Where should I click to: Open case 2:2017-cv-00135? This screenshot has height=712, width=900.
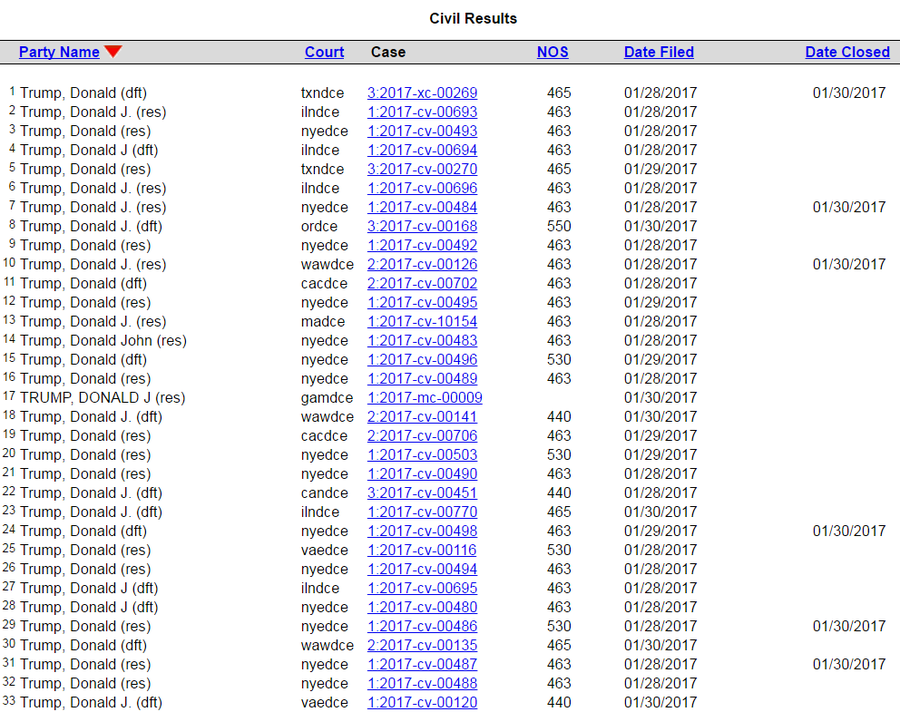(x=422, y=645)
